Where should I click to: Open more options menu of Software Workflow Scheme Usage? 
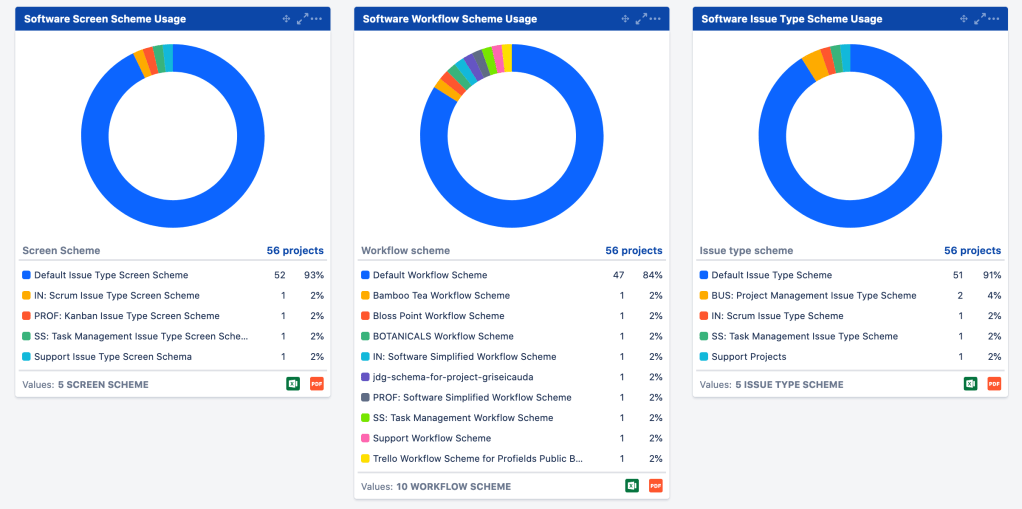656,19
